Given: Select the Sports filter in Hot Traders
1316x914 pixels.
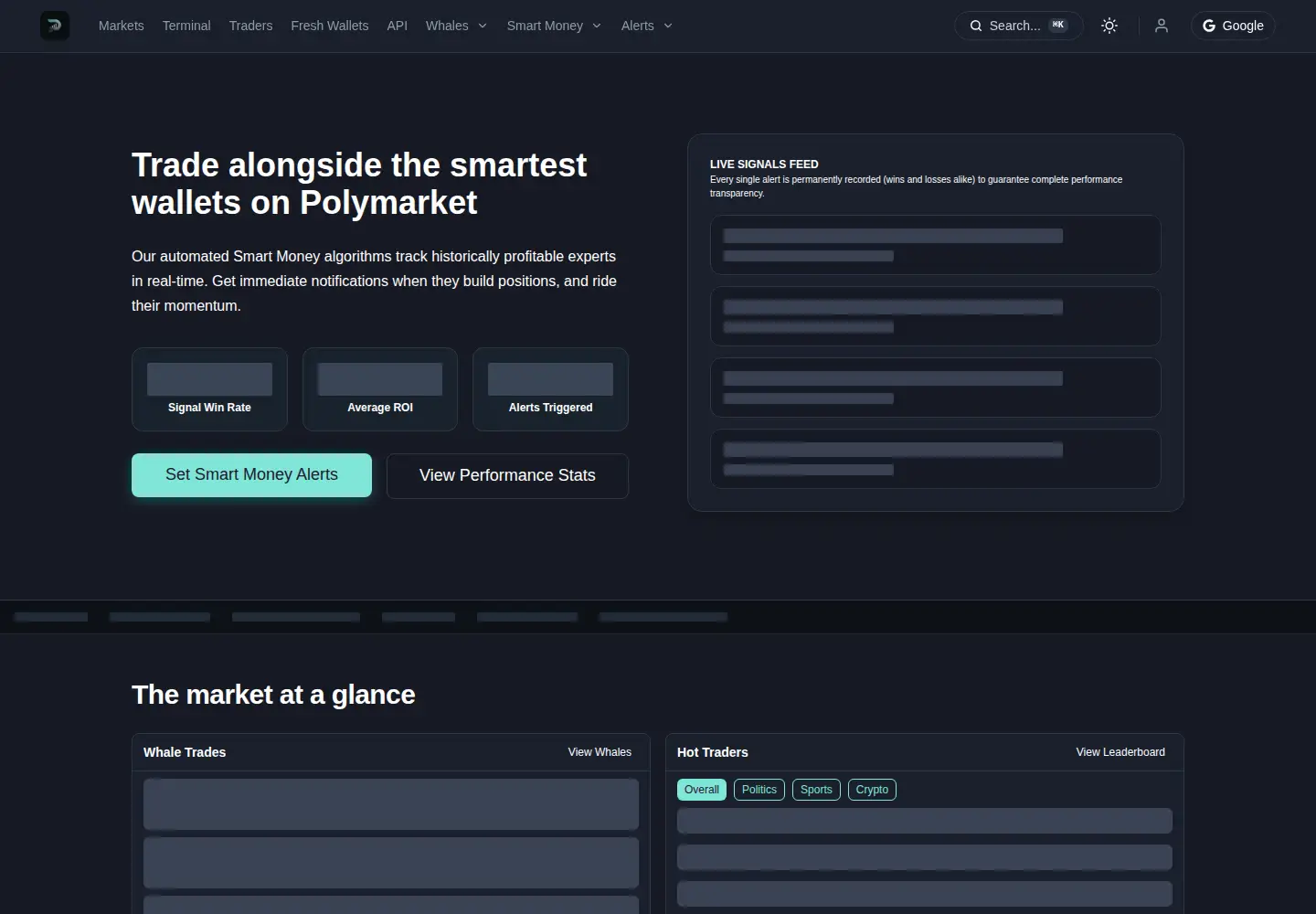Looking at the screenshot, I should (x=816, y=790).
